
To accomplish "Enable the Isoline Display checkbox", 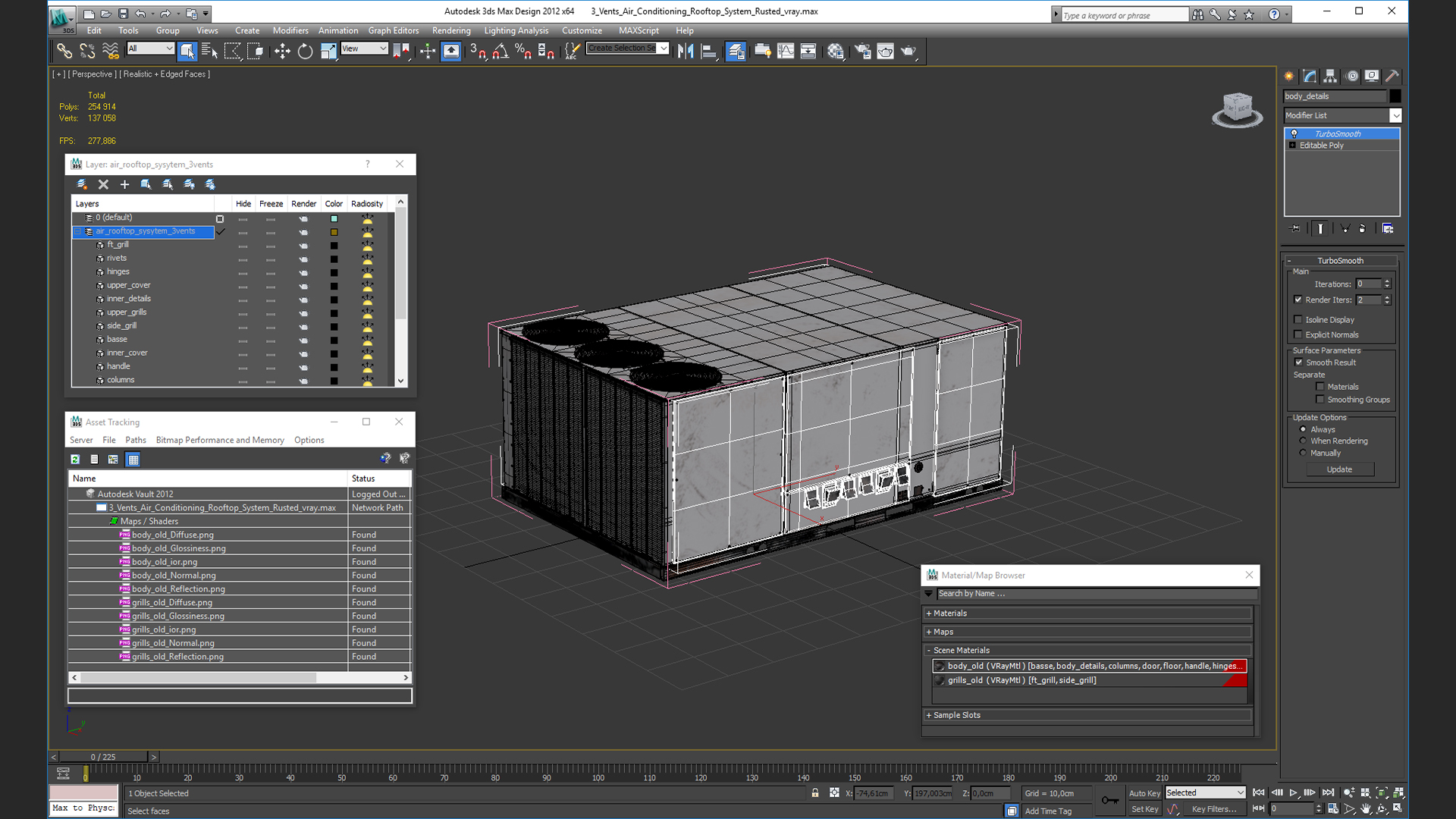I will coord(1298,319).
